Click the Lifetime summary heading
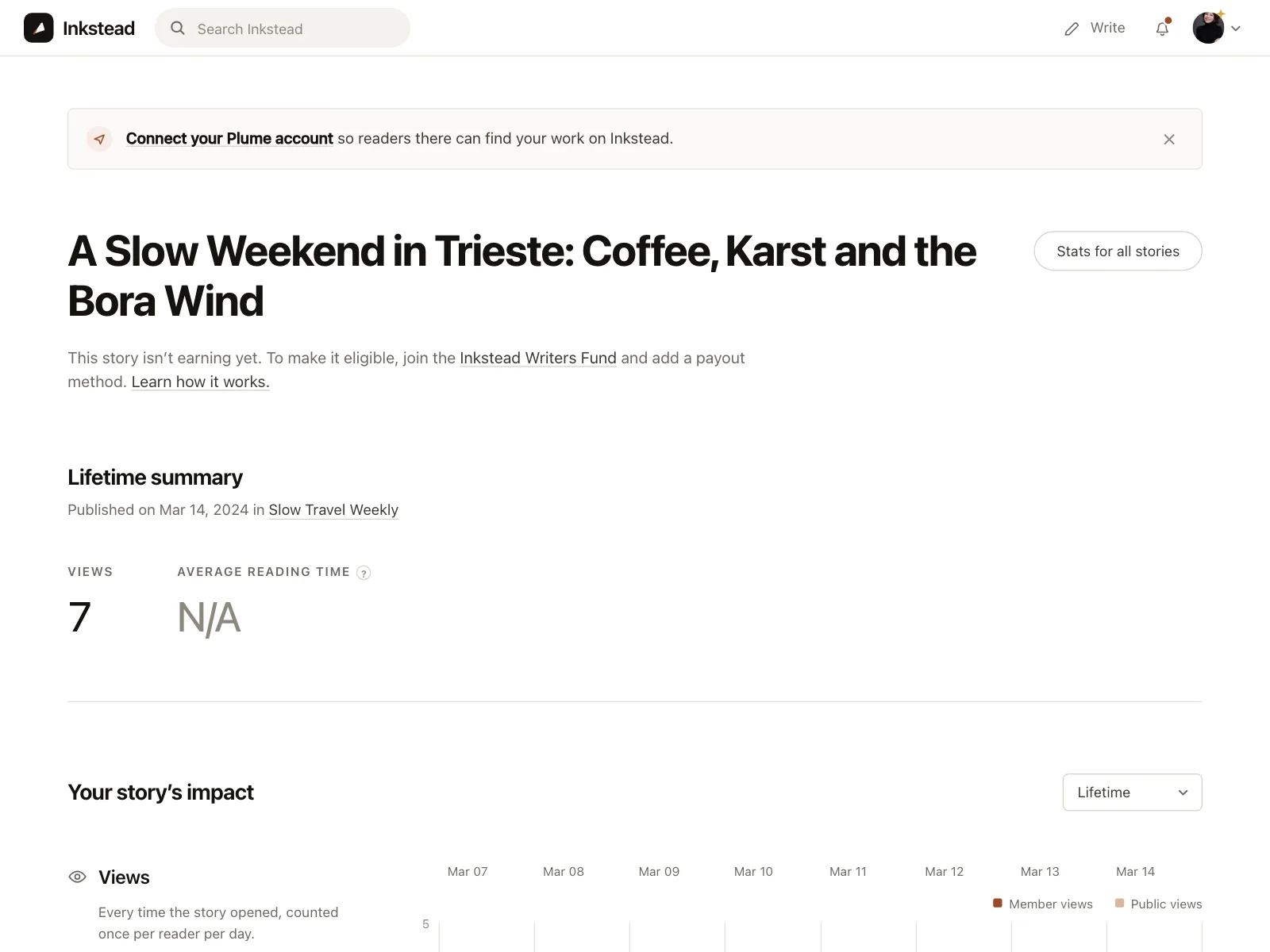 [x=155, y=478]
